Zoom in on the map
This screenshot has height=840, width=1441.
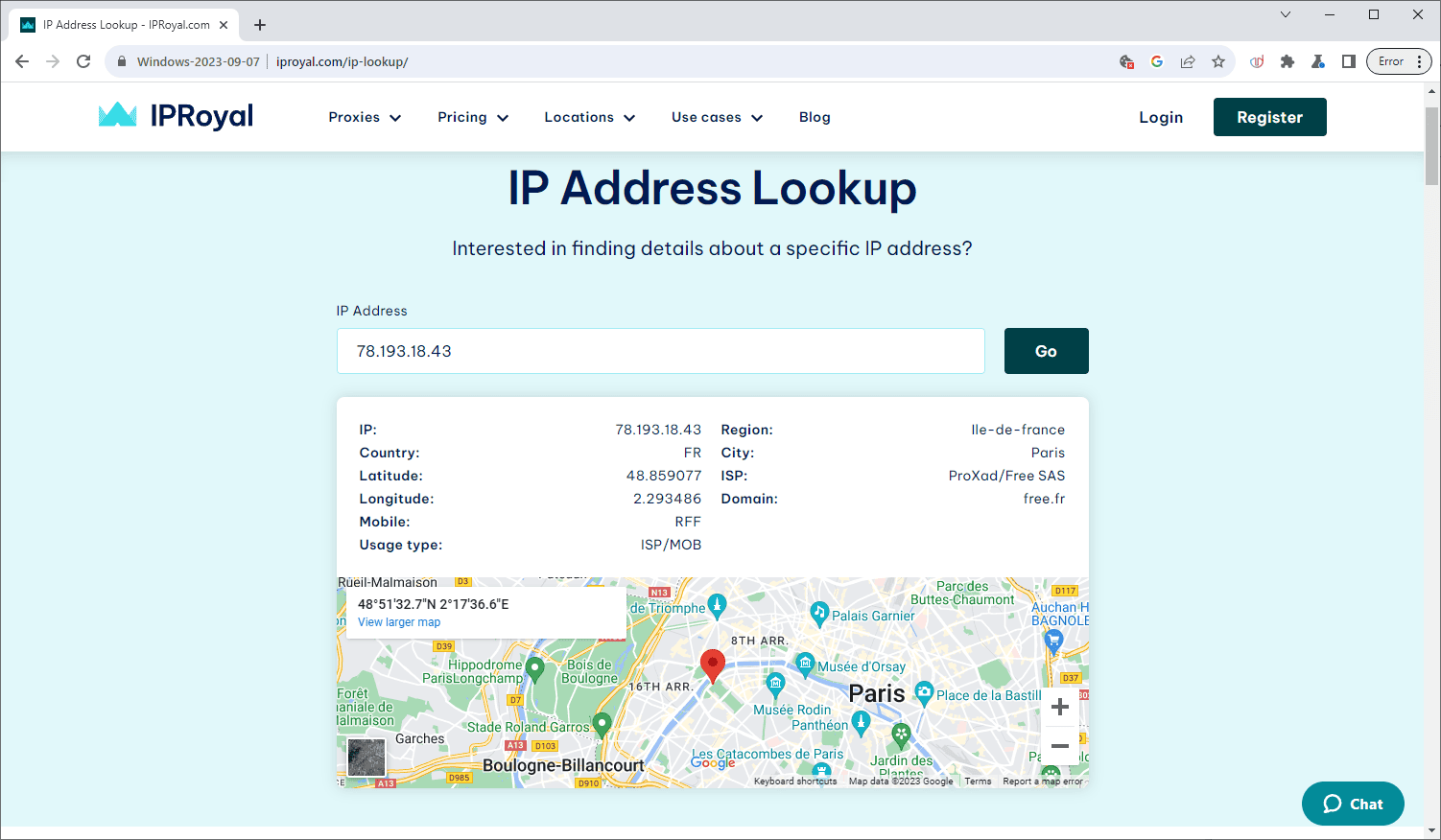click(1060, 708)
